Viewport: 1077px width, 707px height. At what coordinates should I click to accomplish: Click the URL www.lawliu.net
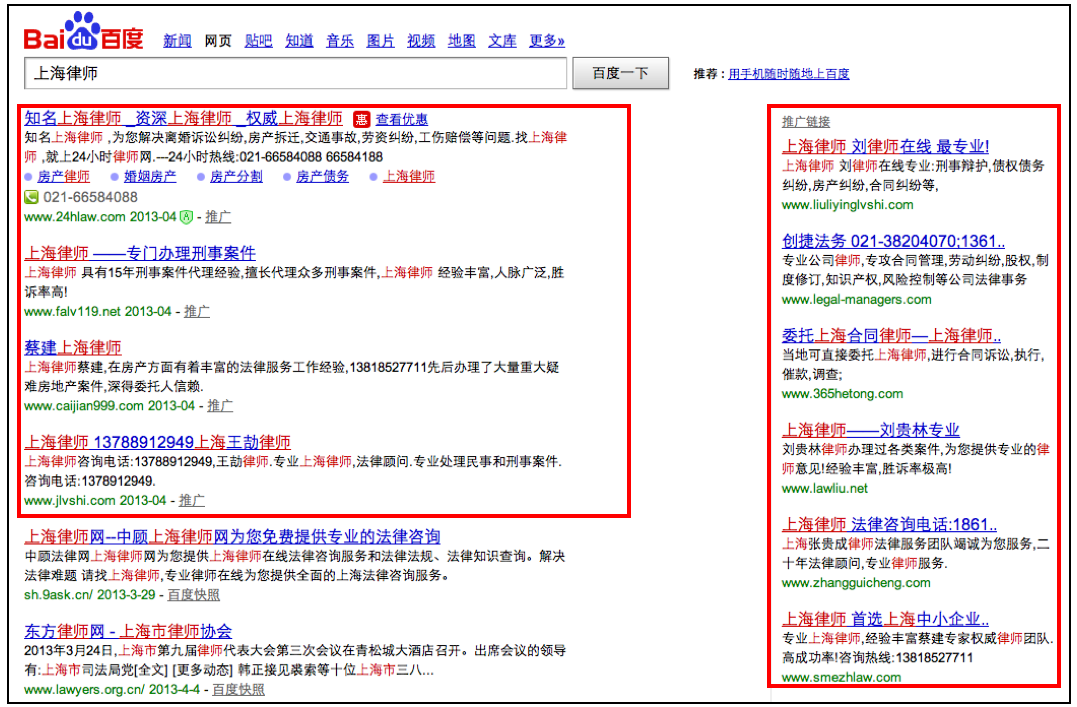click(824, 489)
